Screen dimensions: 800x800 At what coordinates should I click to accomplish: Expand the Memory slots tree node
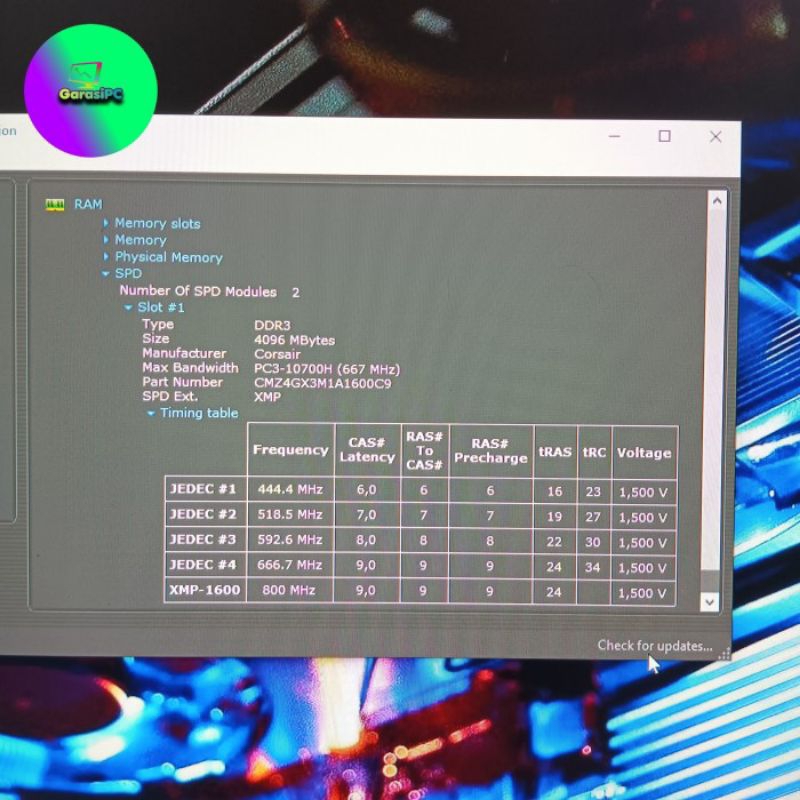pyautogui.click(x=106, y=224)
